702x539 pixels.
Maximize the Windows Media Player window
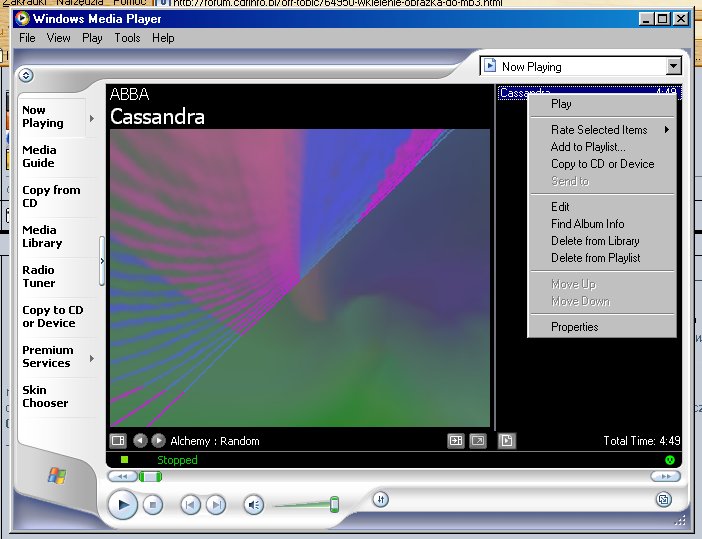click(663, 19)
